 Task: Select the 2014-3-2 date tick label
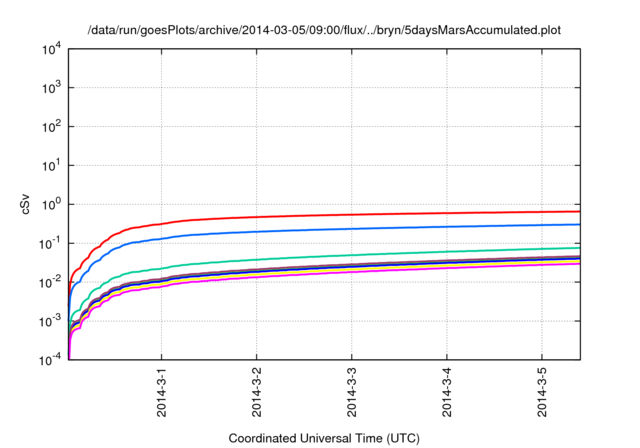click(x=256, y=392)
